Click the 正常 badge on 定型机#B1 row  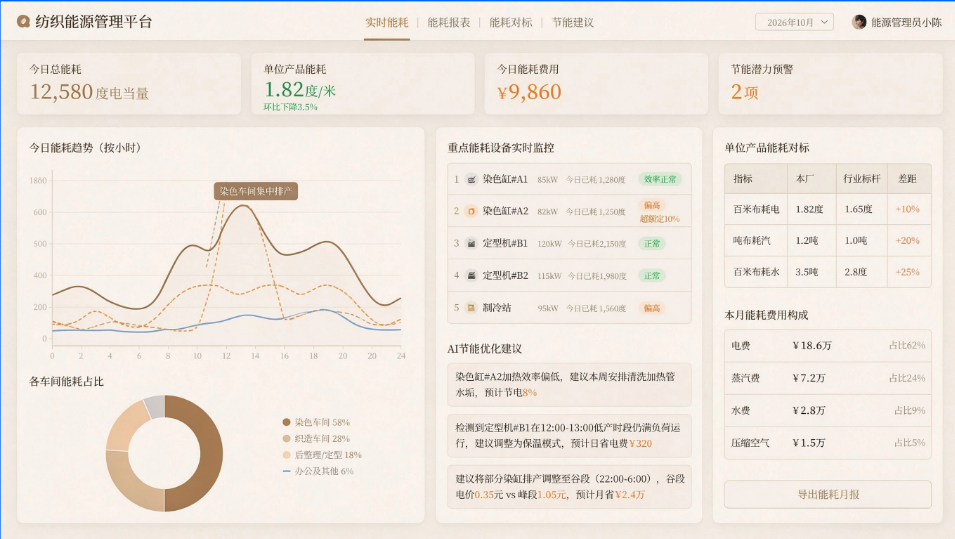[x=652, y=244]
